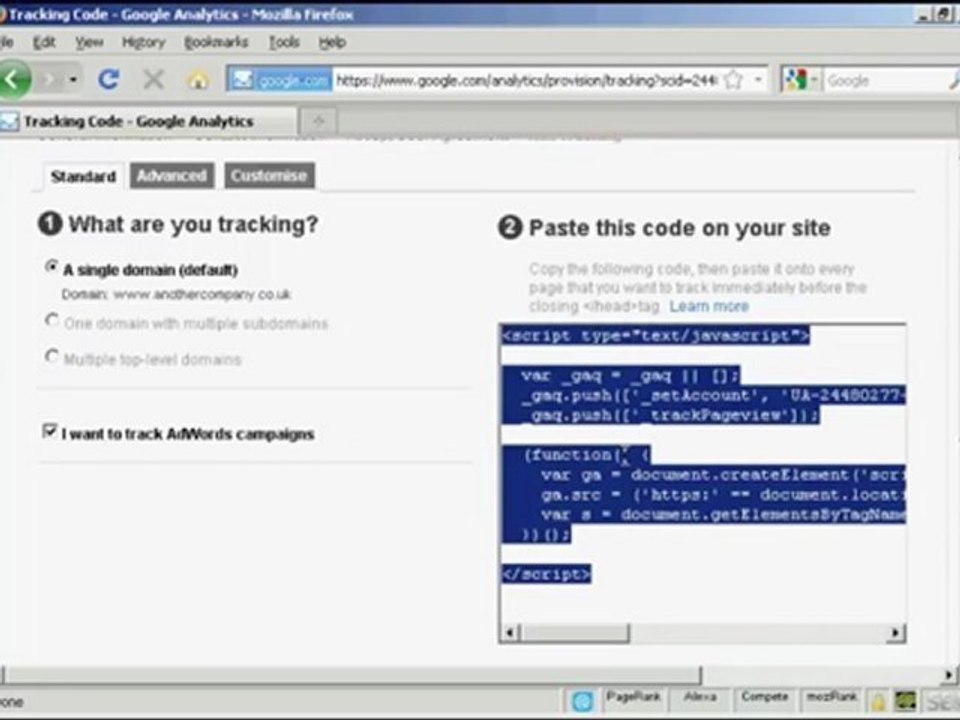The width and height of the screenshot is (960, 720).
Task: Click the Alexa status bar item
Action: coord(700,697)
